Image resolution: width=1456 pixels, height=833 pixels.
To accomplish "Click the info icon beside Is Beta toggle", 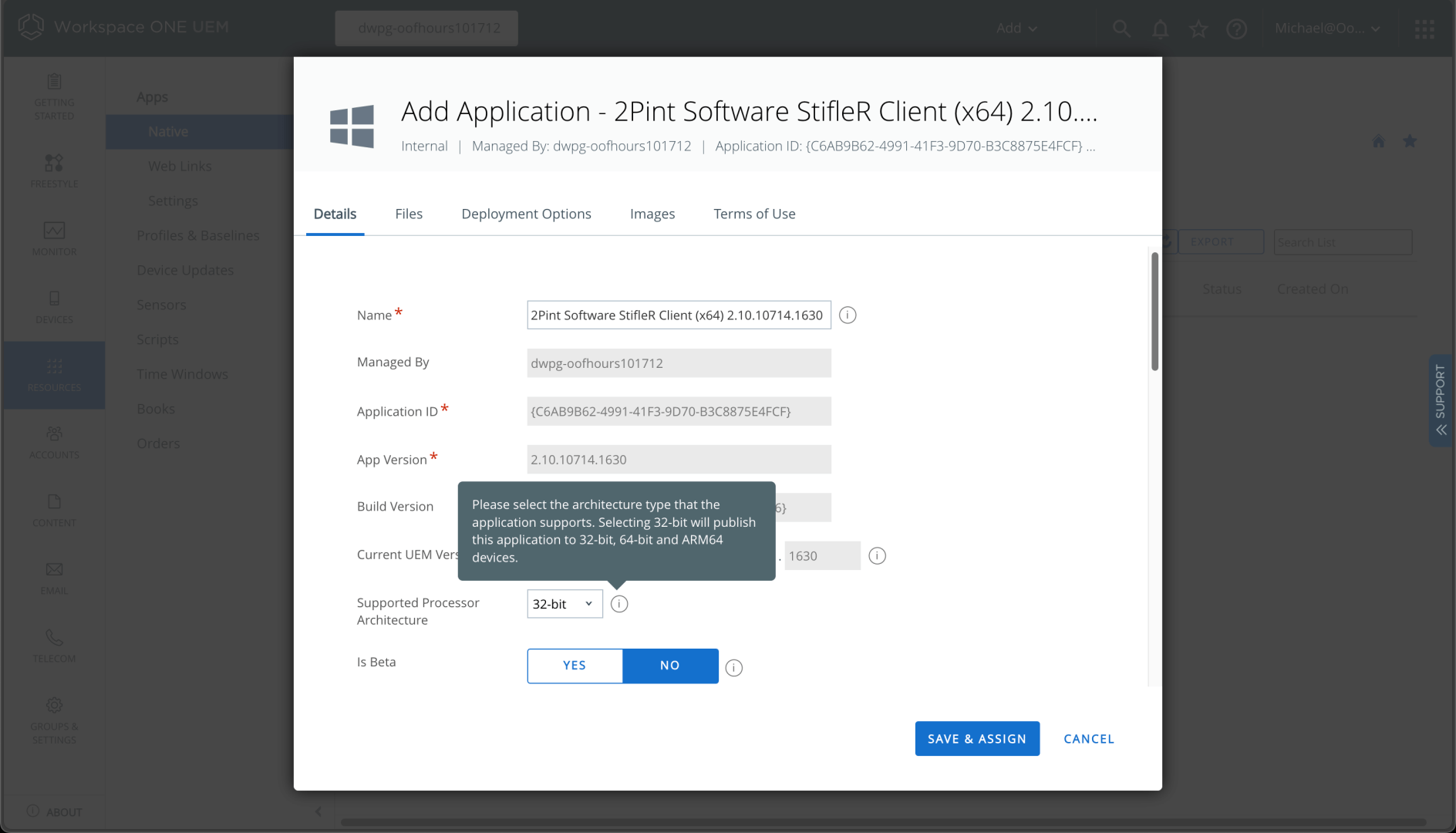I will coord(734,668).
